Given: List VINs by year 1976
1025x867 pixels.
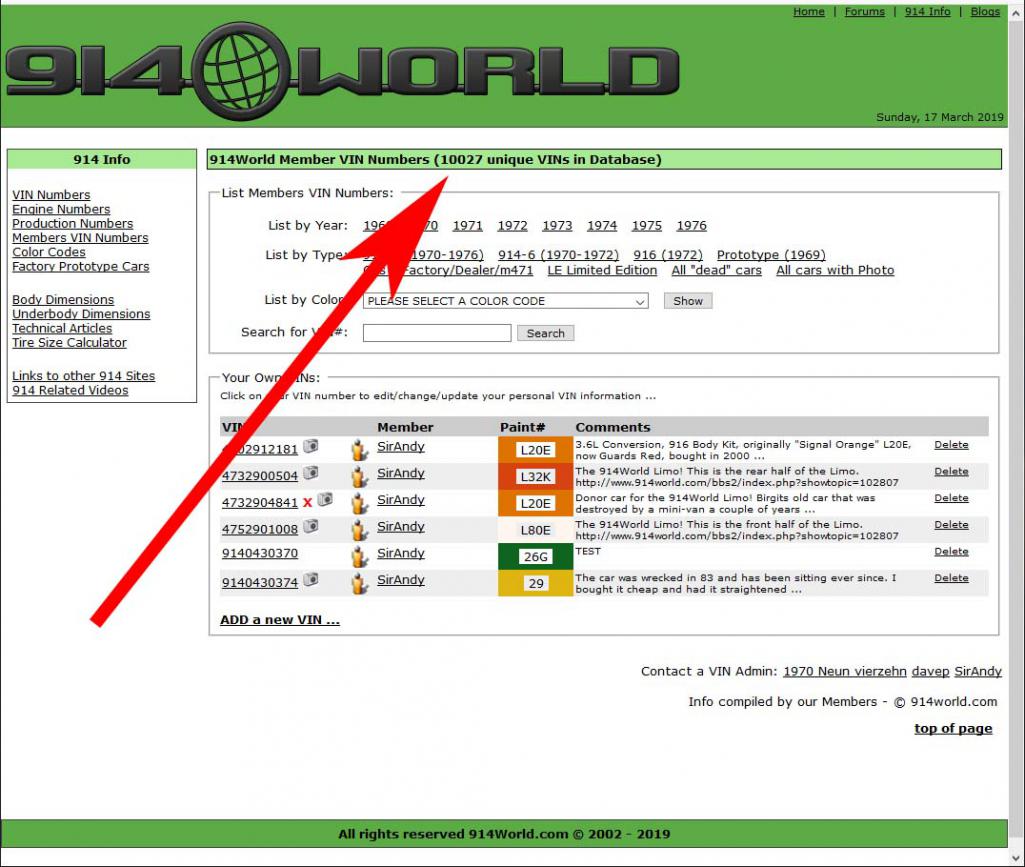Looking at the screenshot, I should 692,226.
